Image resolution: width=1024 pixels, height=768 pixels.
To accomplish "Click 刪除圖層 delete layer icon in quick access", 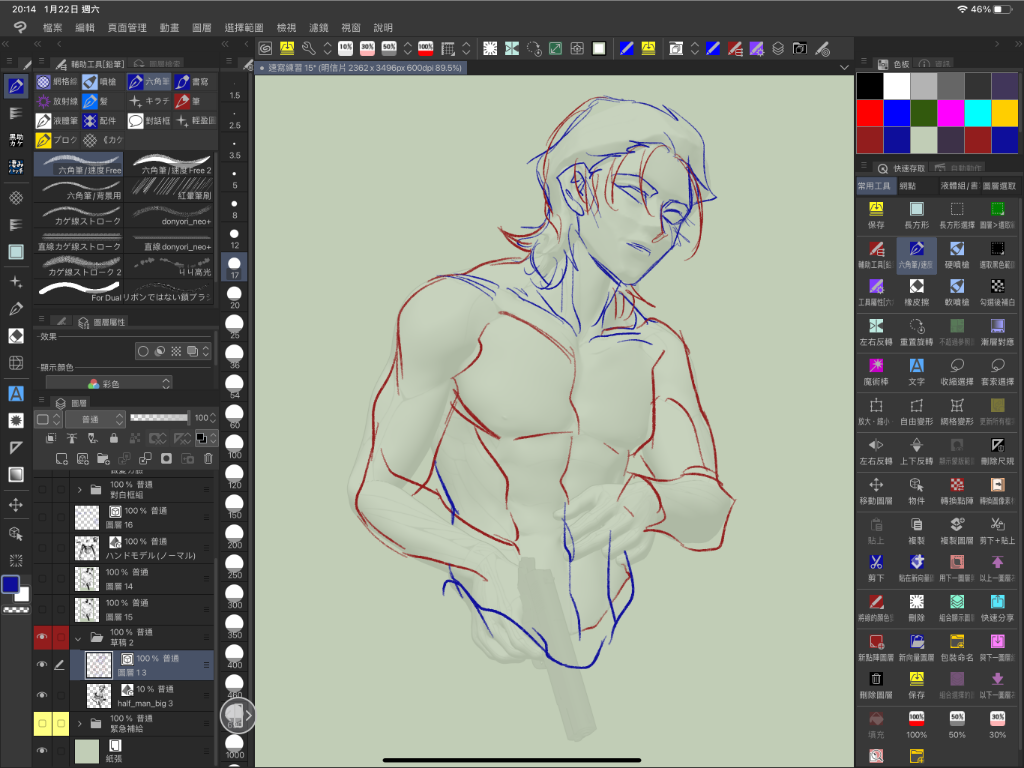I will 876,686.
